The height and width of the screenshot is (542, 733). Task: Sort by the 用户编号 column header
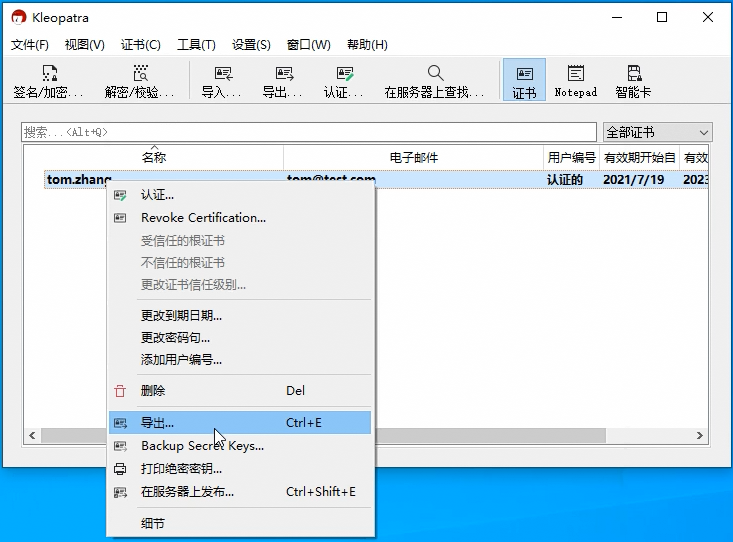572,158
